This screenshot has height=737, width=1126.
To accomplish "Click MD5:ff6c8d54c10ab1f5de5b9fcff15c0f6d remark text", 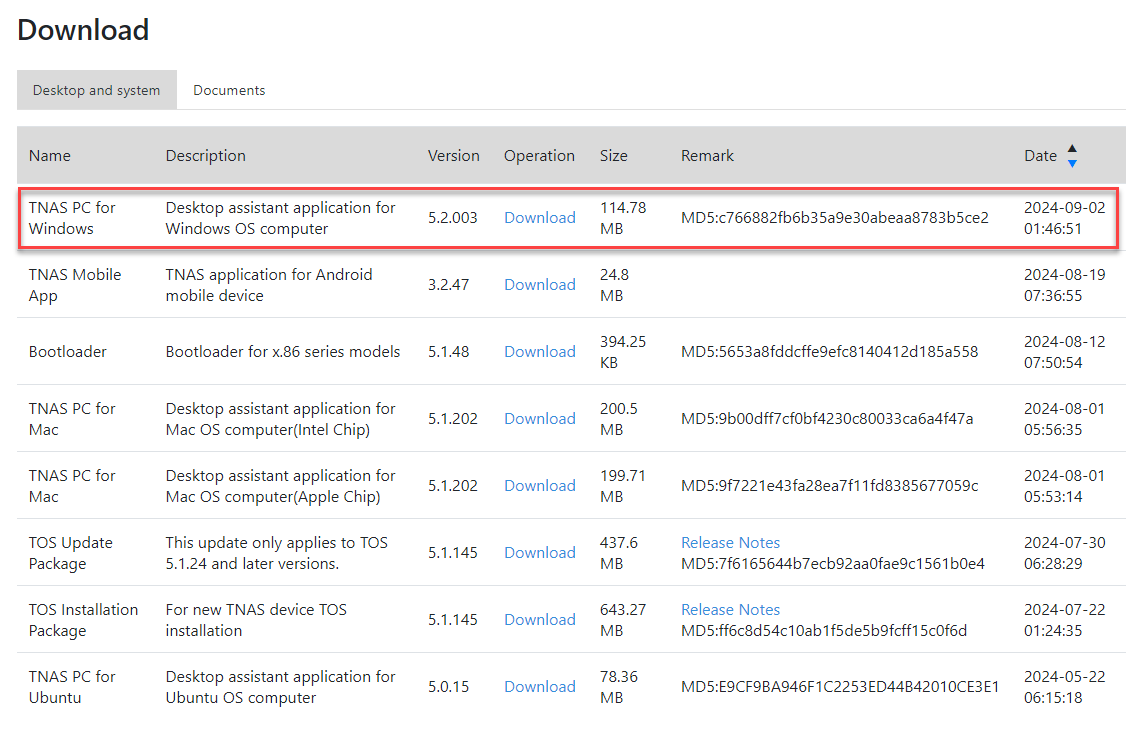I will (x=824, y=631).
